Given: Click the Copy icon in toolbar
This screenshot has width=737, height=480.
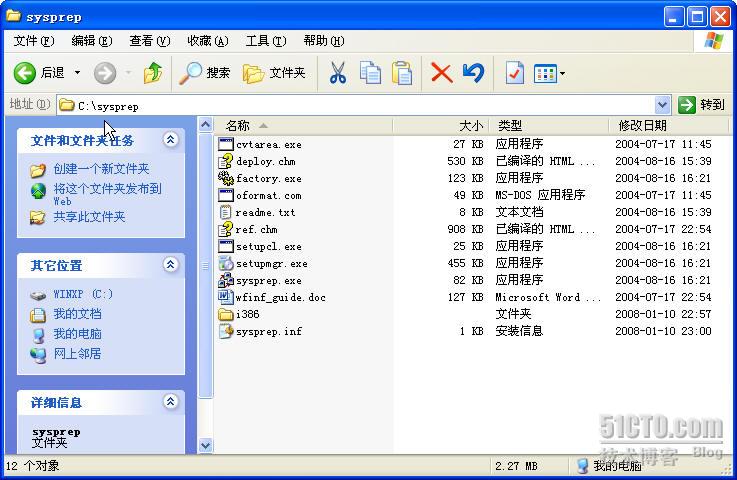Looking at the screenshot, I should click(x=370, y=73).
